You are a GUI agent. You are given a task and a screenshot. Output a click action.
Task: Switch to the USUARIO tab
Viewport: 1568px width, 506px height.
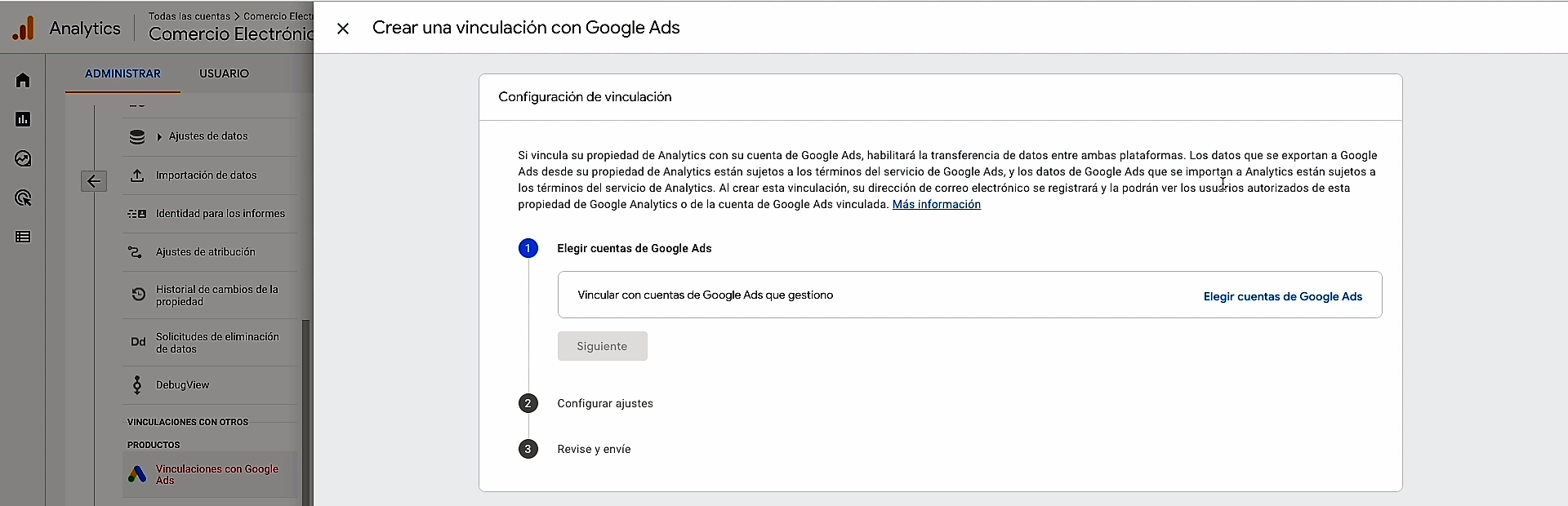click(x=224, y=73)
